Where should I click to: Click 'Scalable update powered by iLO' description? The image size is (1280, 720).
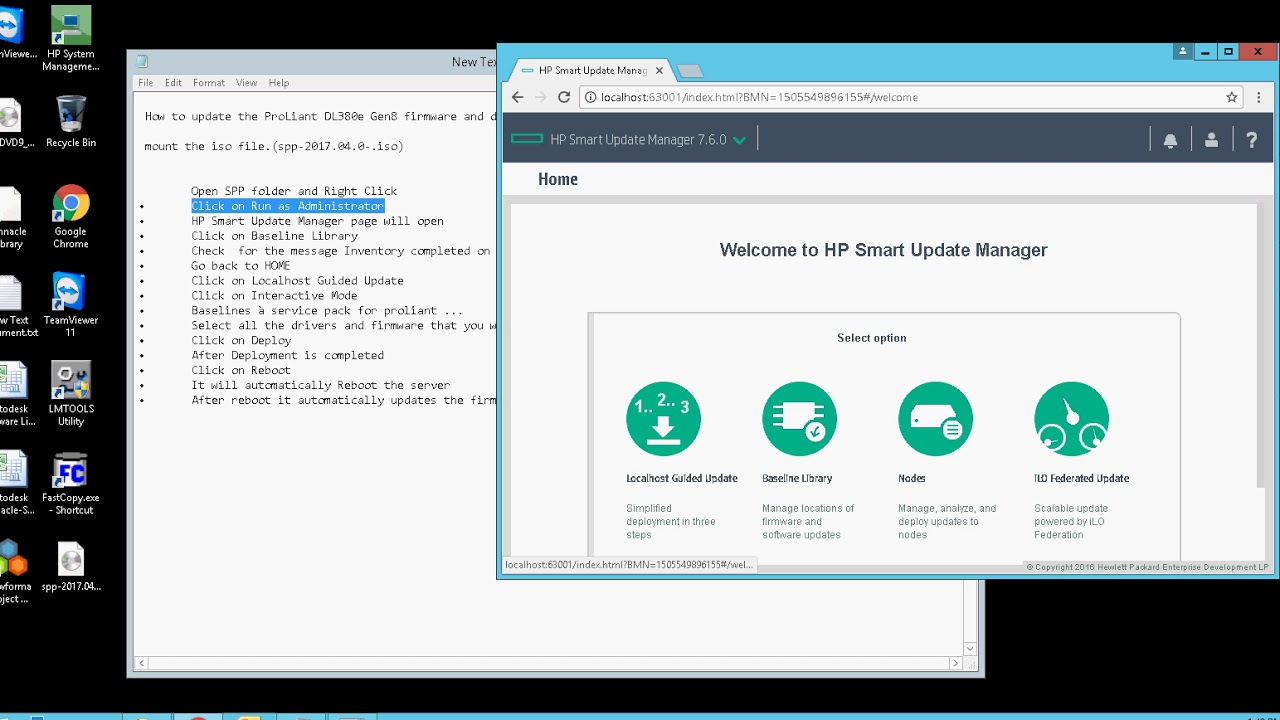[x=1071, y=521]
